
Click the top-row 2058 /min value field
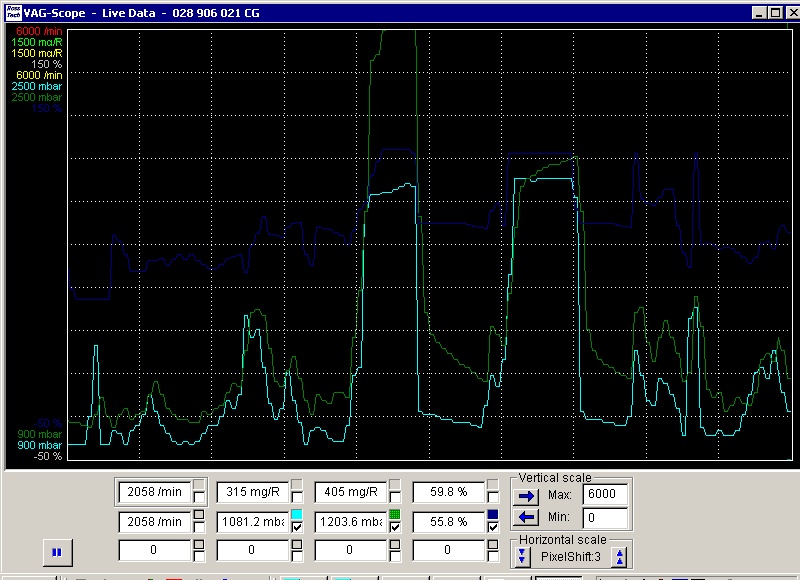coord(155,492)
